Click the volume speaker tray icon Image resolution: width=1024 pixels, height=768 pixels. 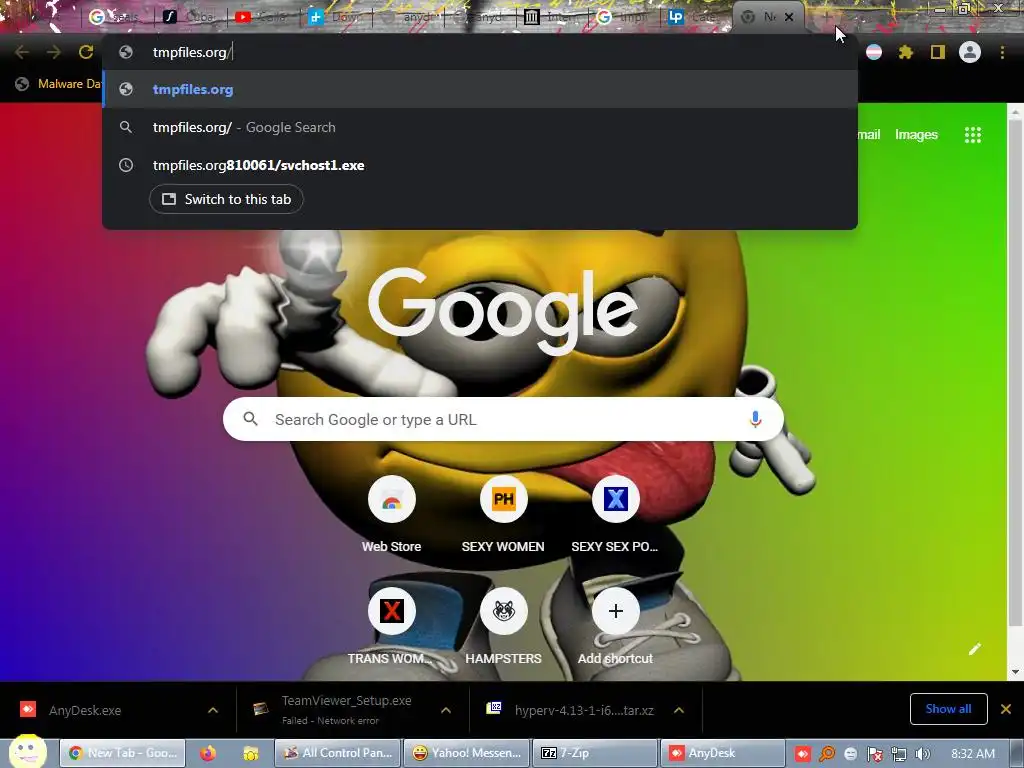(922, 754)
